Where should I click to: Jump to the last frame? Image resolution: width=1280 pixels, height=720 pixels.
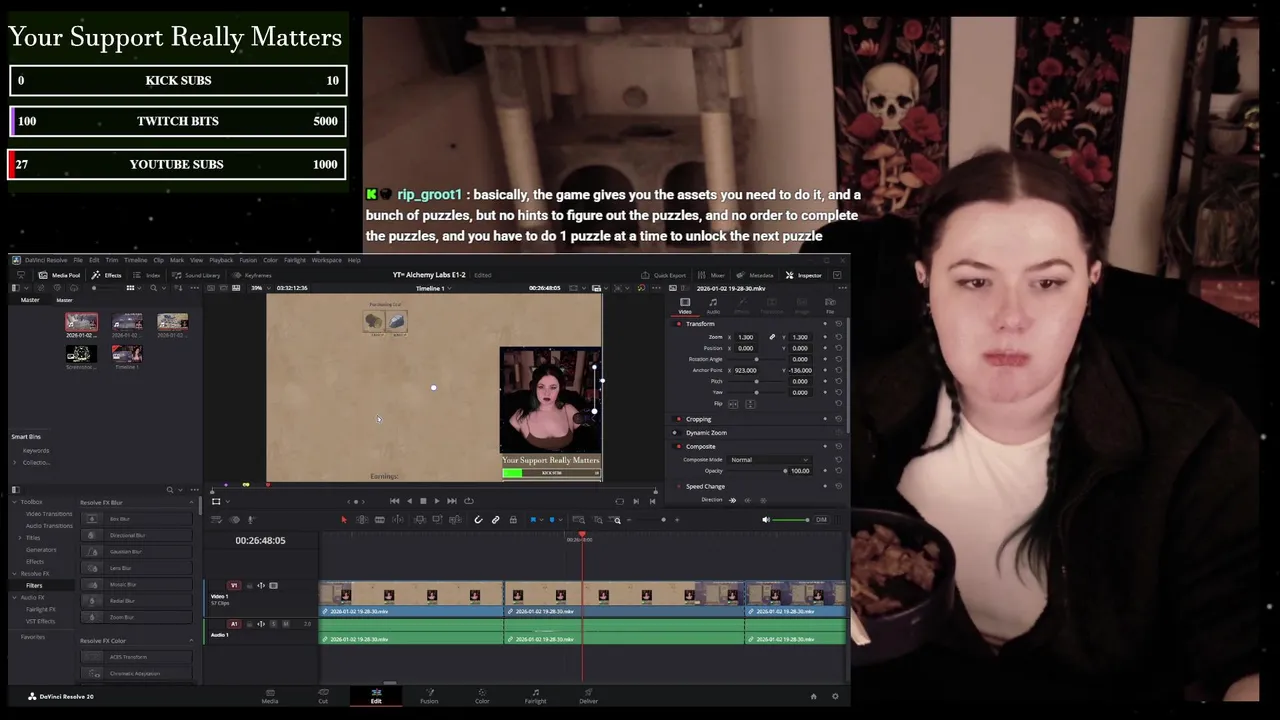pyautogui.click(x=452, y=501)
